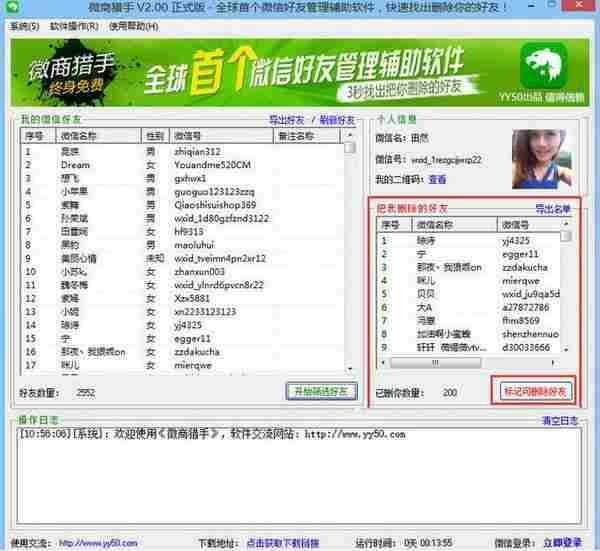This screenshot has width=600, height=551.
Task: Click the app icon in the title bar
Action: (11, 9)
